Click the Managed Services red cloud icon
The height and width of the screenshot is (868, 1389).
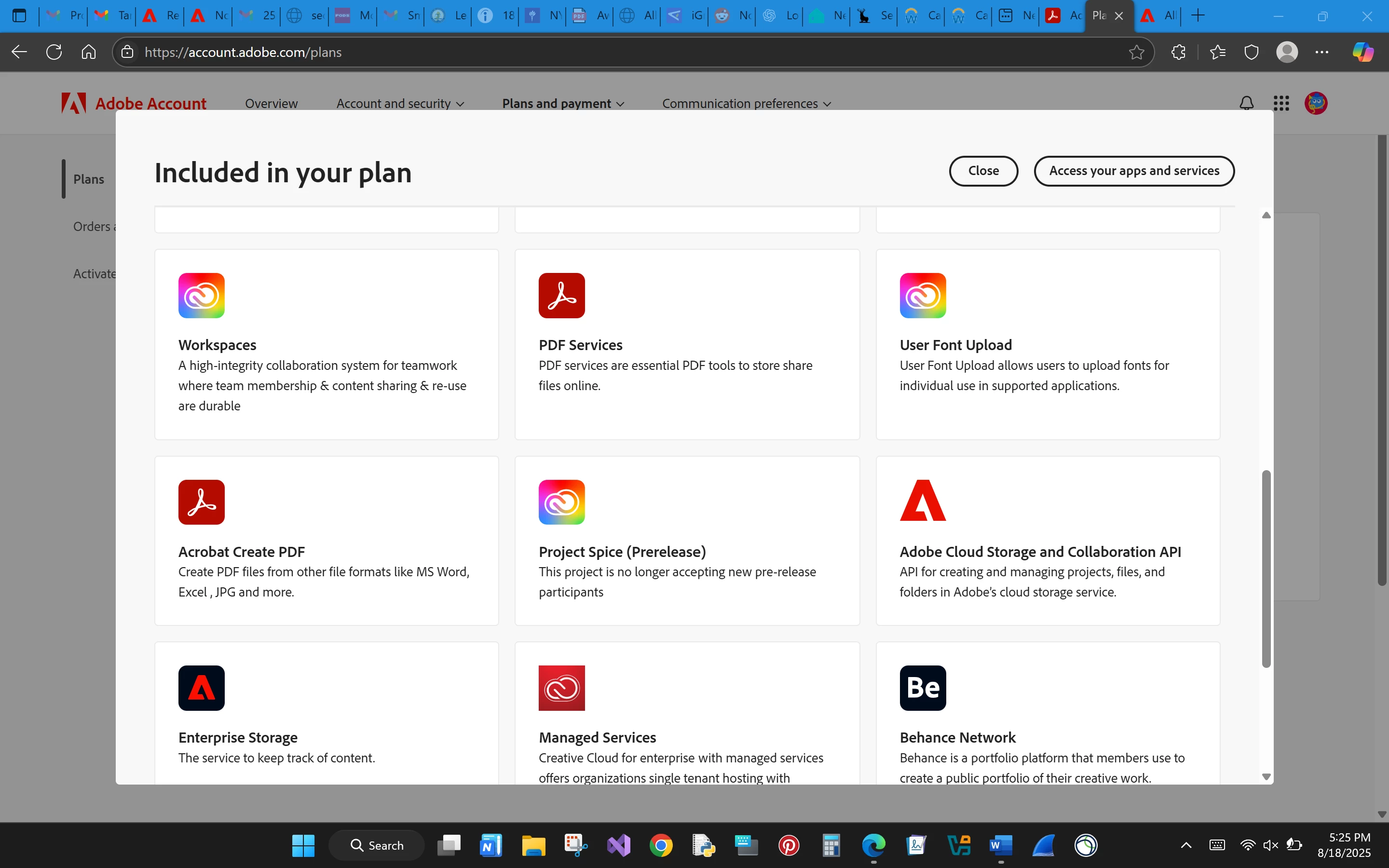pos(561,688)
